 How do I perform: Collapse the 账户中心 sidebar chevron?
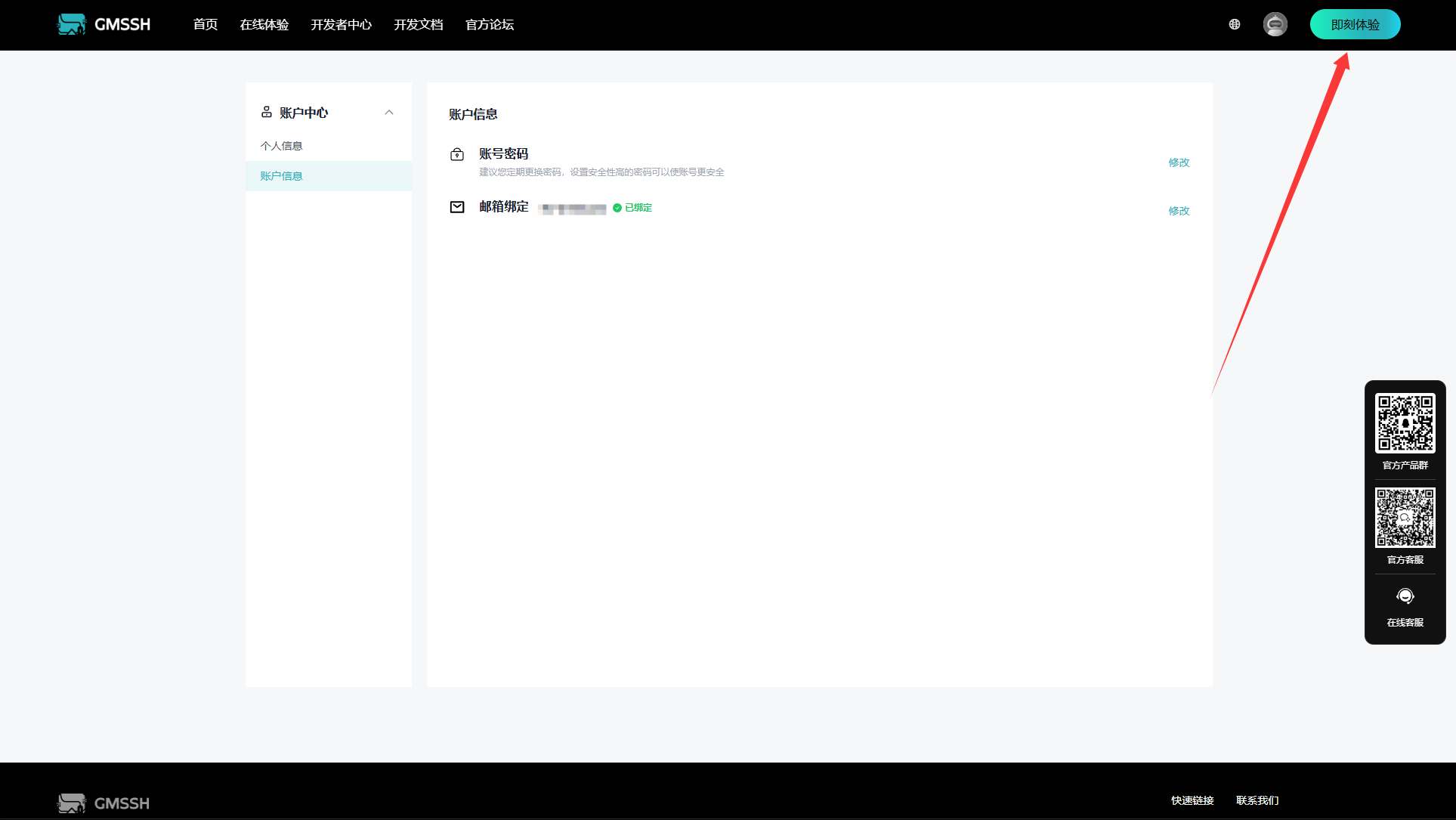point(389,113)
